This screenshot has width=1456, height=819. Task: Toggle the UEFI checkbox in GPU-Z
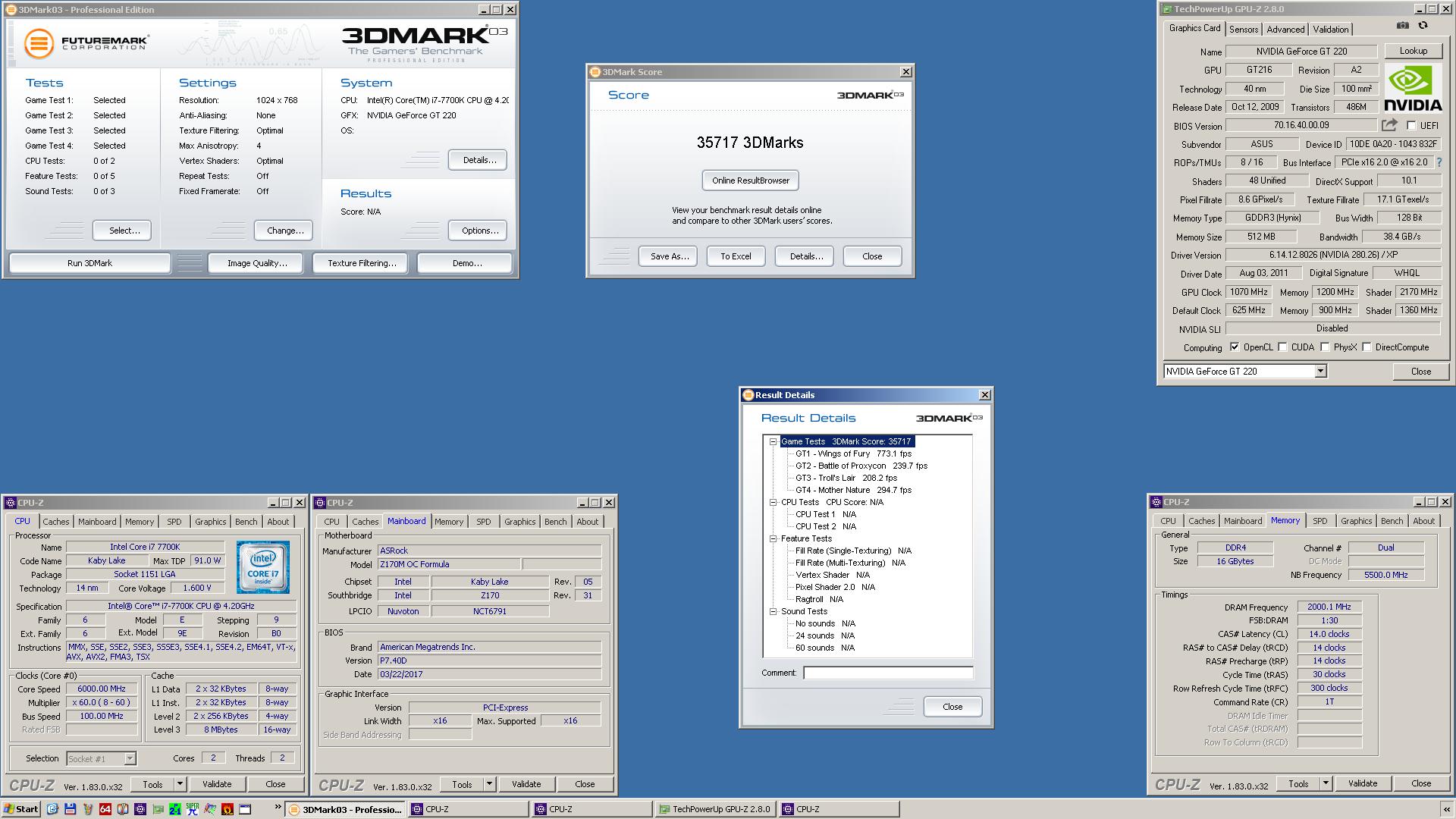[x=1411, y=126]
